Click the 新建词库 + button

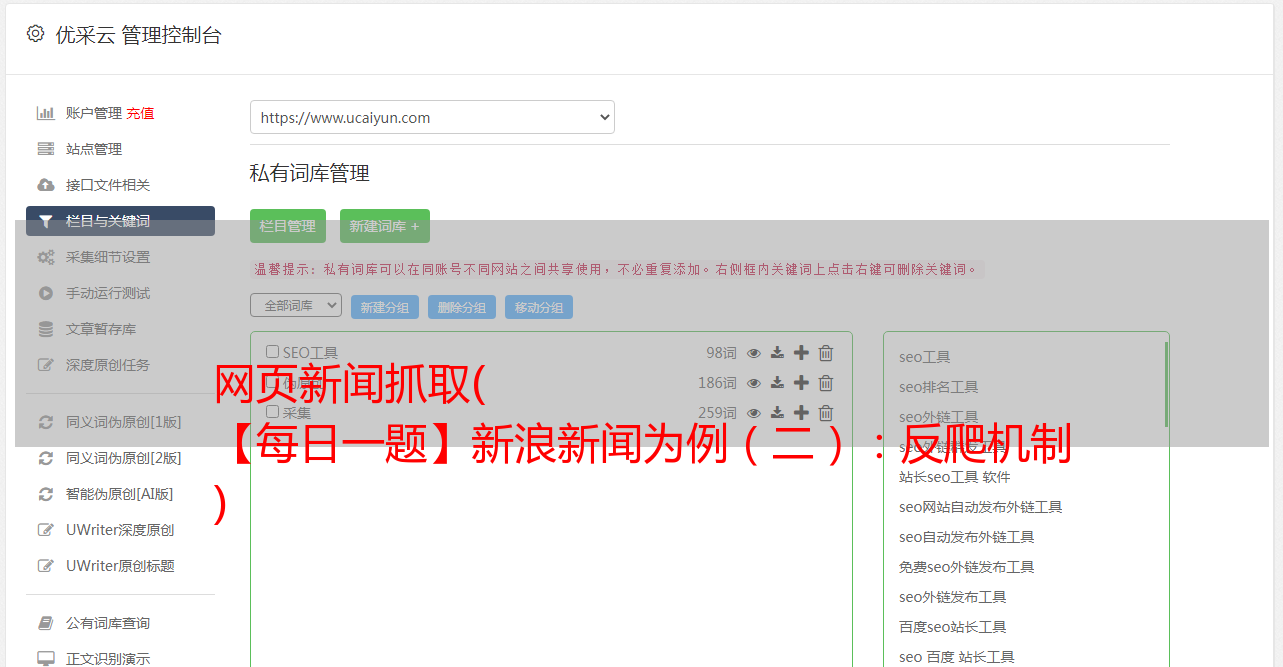[385, 226]
